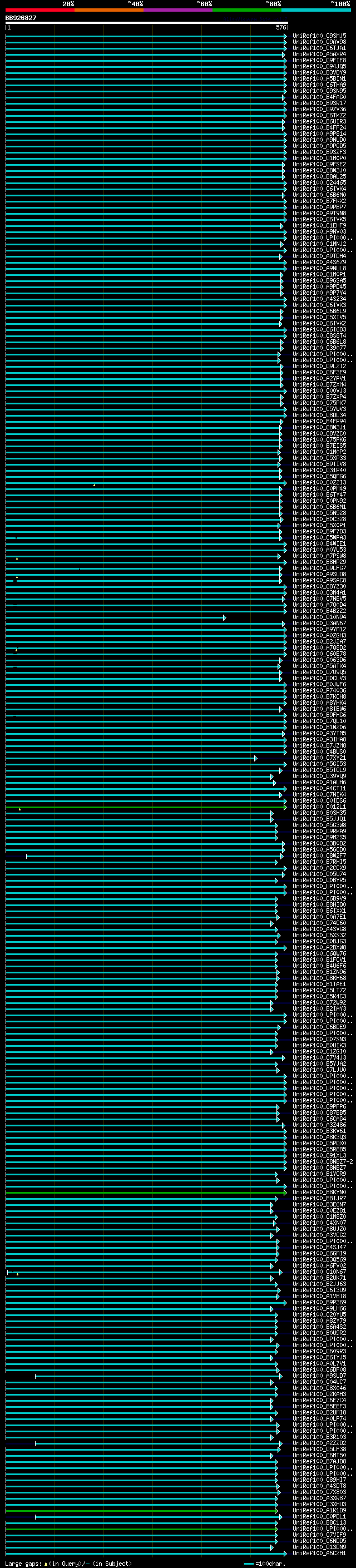Click the UniRef100_Q0EZ81 label
This screenshot has height=1568, width=356.
[319, 1211]
